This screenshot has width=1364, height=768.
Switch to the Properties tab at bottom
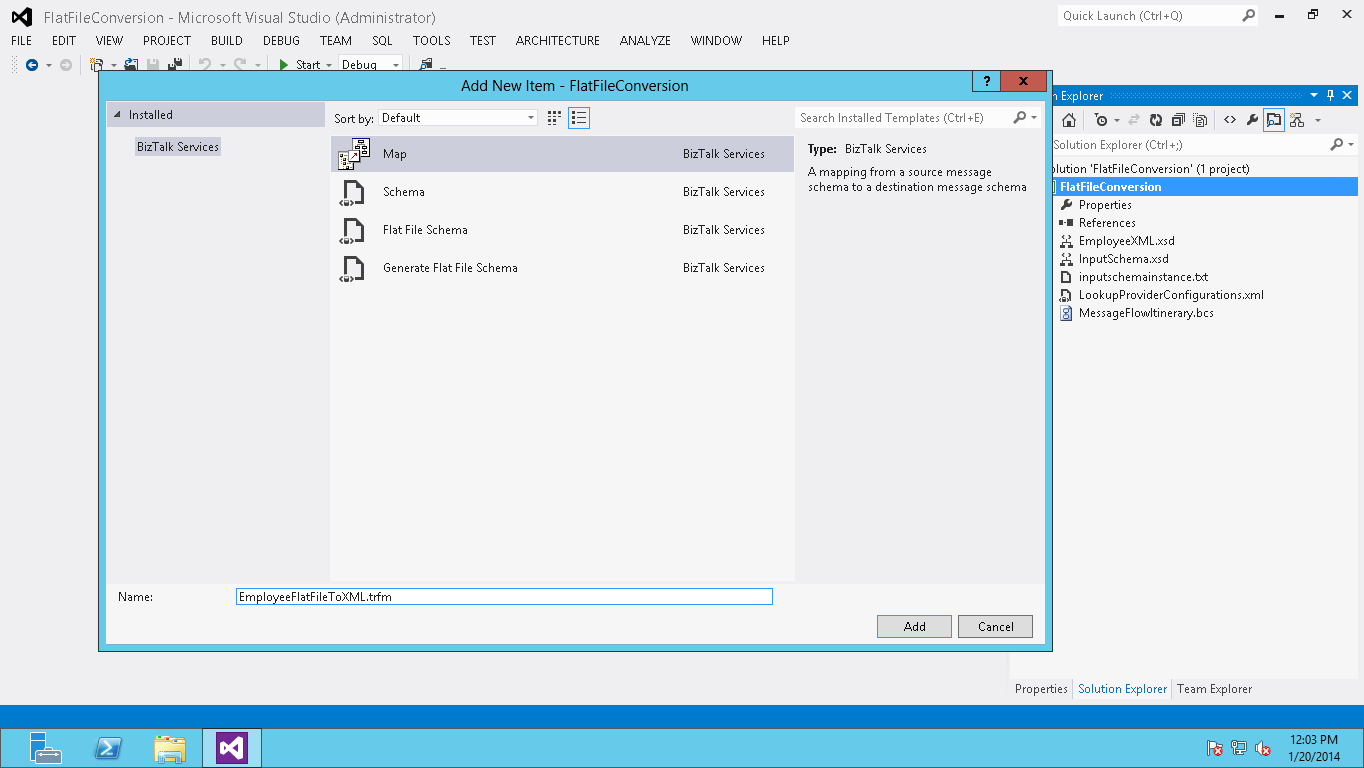[x=1041, y=689]
